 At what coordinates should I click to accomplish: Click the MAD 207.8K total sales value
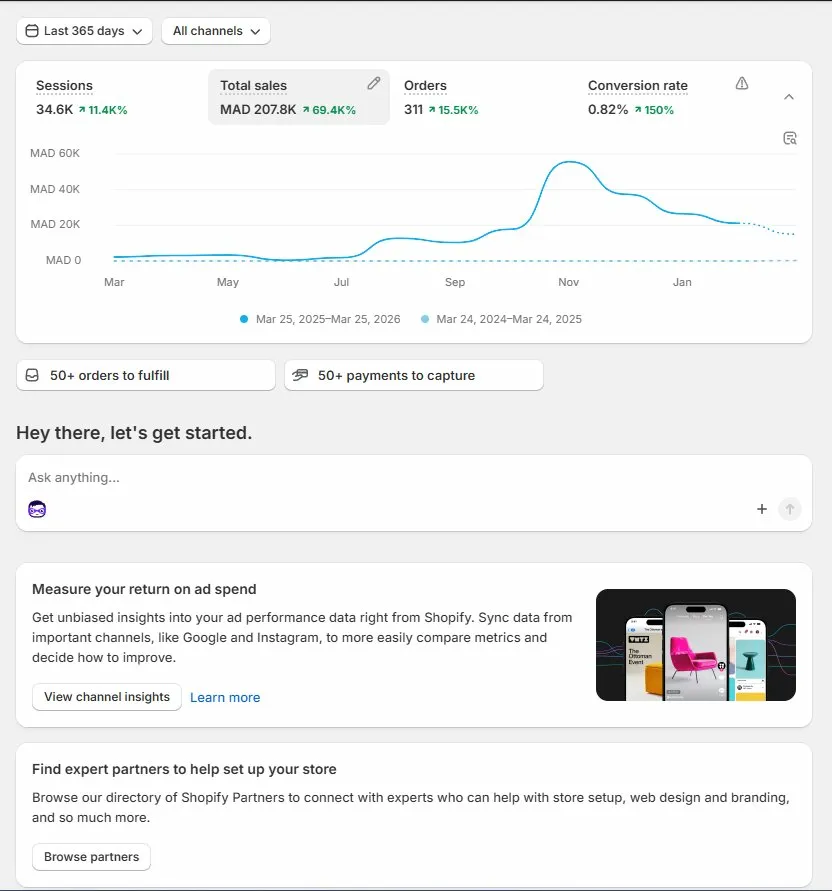pos(258,110)
